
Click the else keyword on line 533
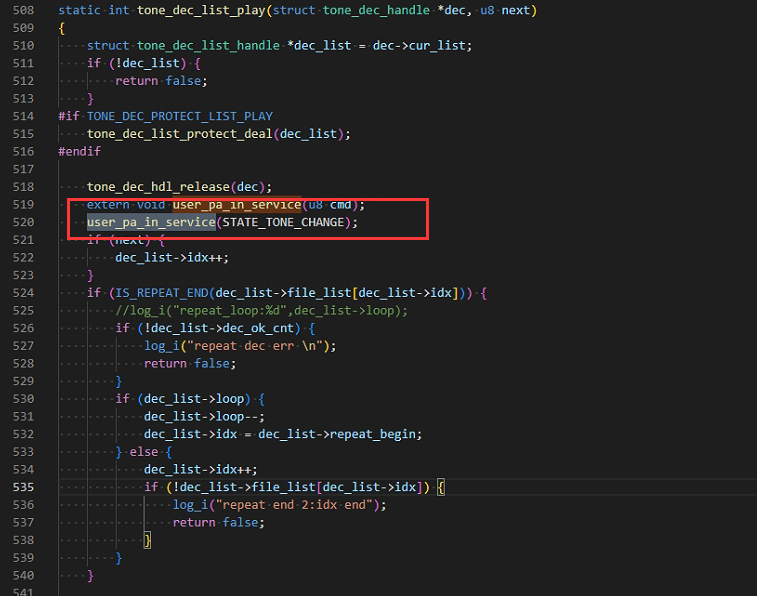[x=144, y=452]
